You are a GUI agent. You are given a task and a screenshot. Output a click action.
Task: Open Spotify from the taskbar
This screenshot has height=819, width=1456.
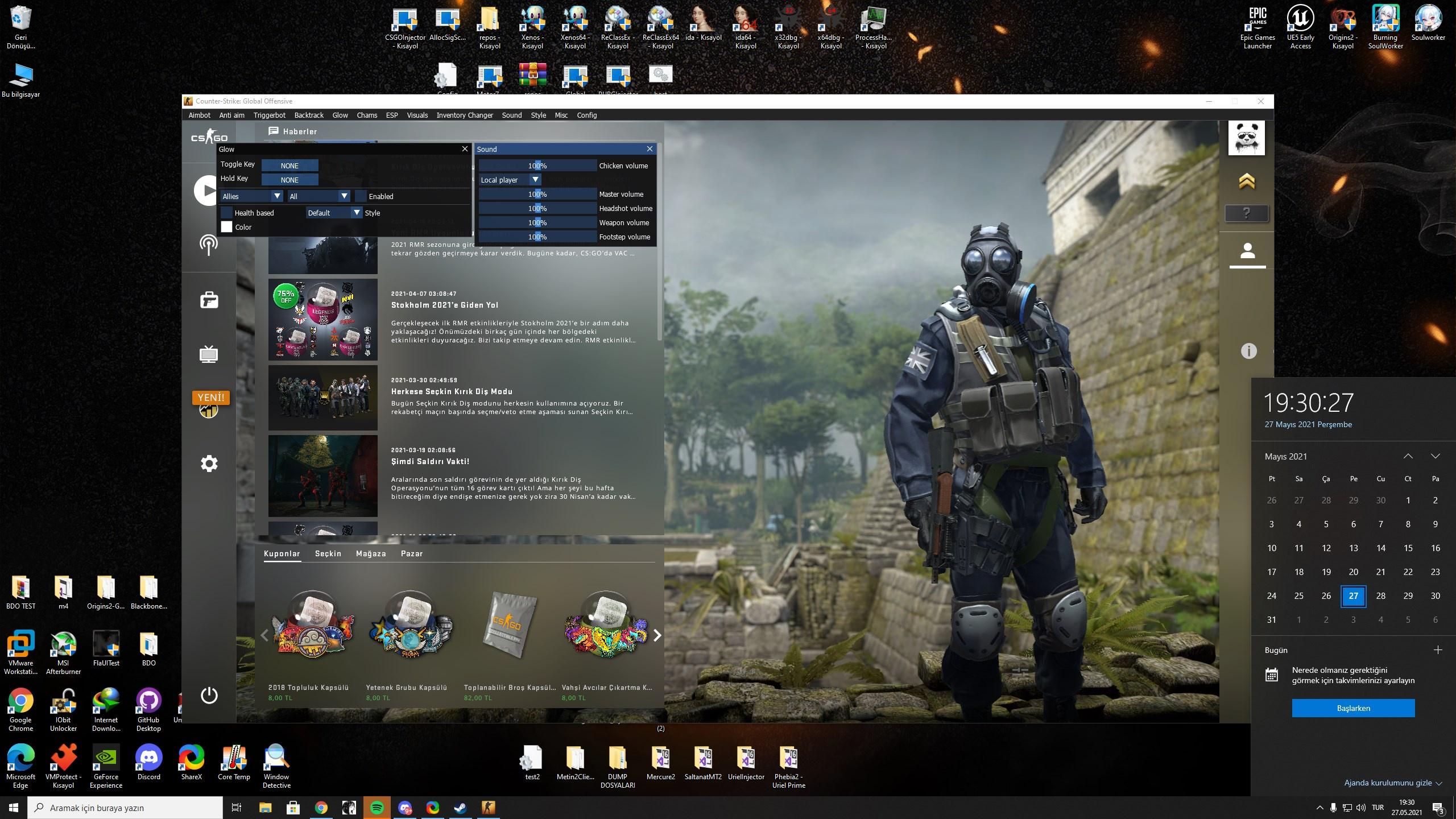377,808
